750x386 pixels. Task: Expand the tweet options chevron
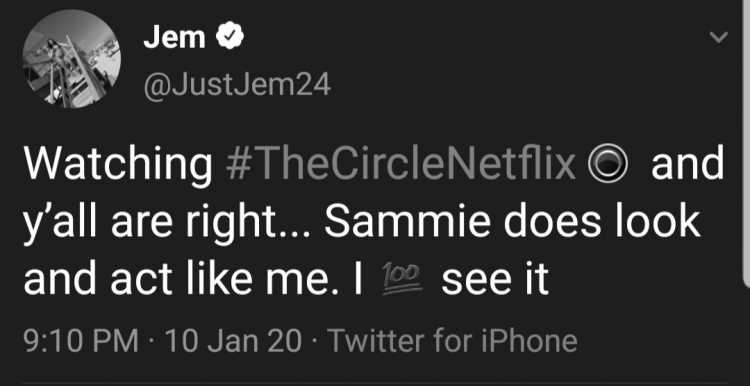718,37
